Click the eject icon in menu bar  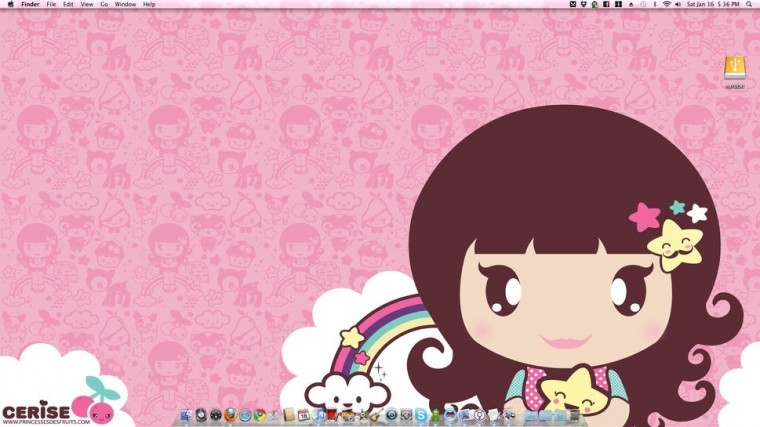[631, 4]
